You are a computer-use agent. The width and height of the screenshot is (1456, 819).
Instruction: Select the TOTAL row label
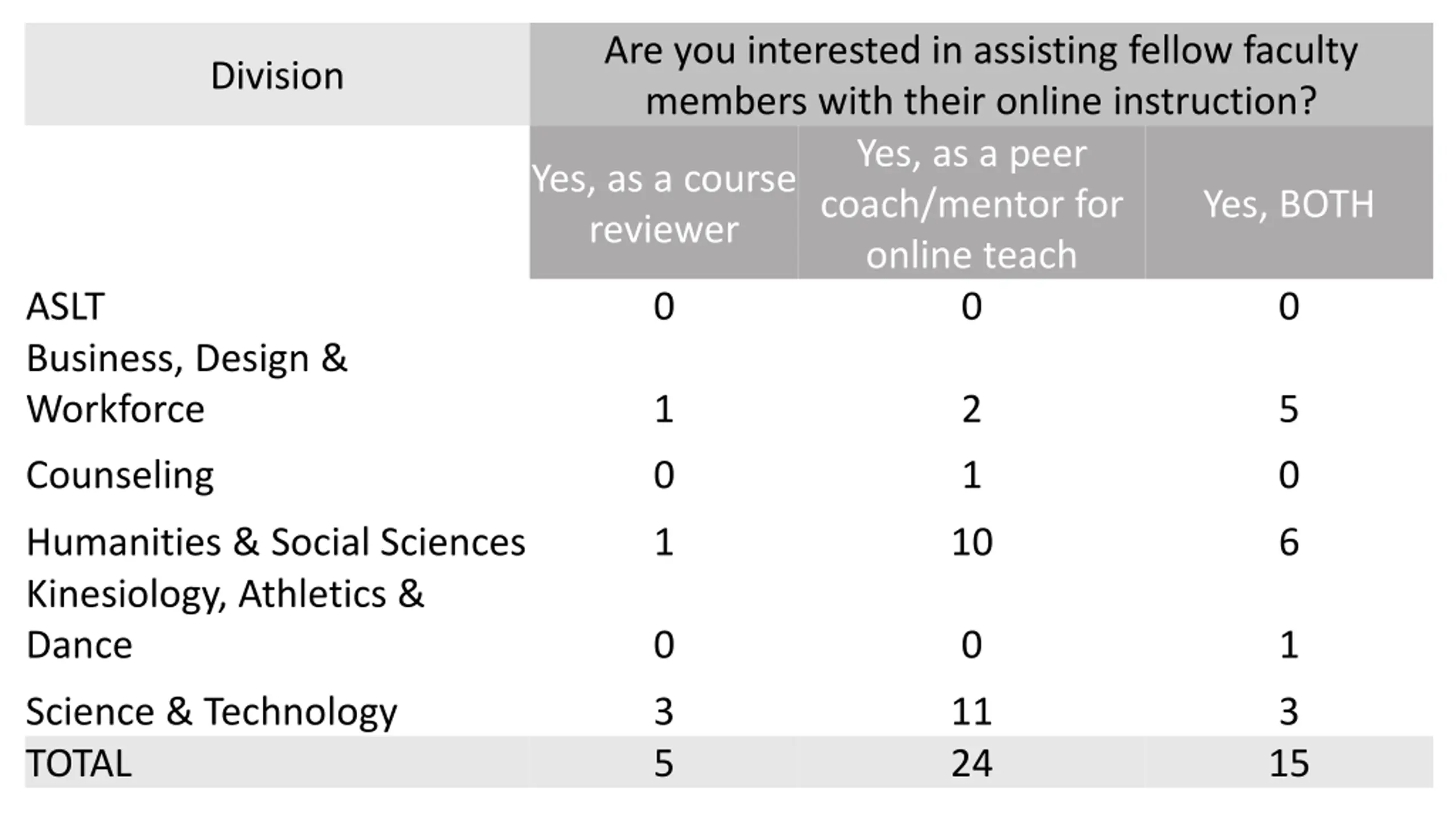[x=79, y=763]
